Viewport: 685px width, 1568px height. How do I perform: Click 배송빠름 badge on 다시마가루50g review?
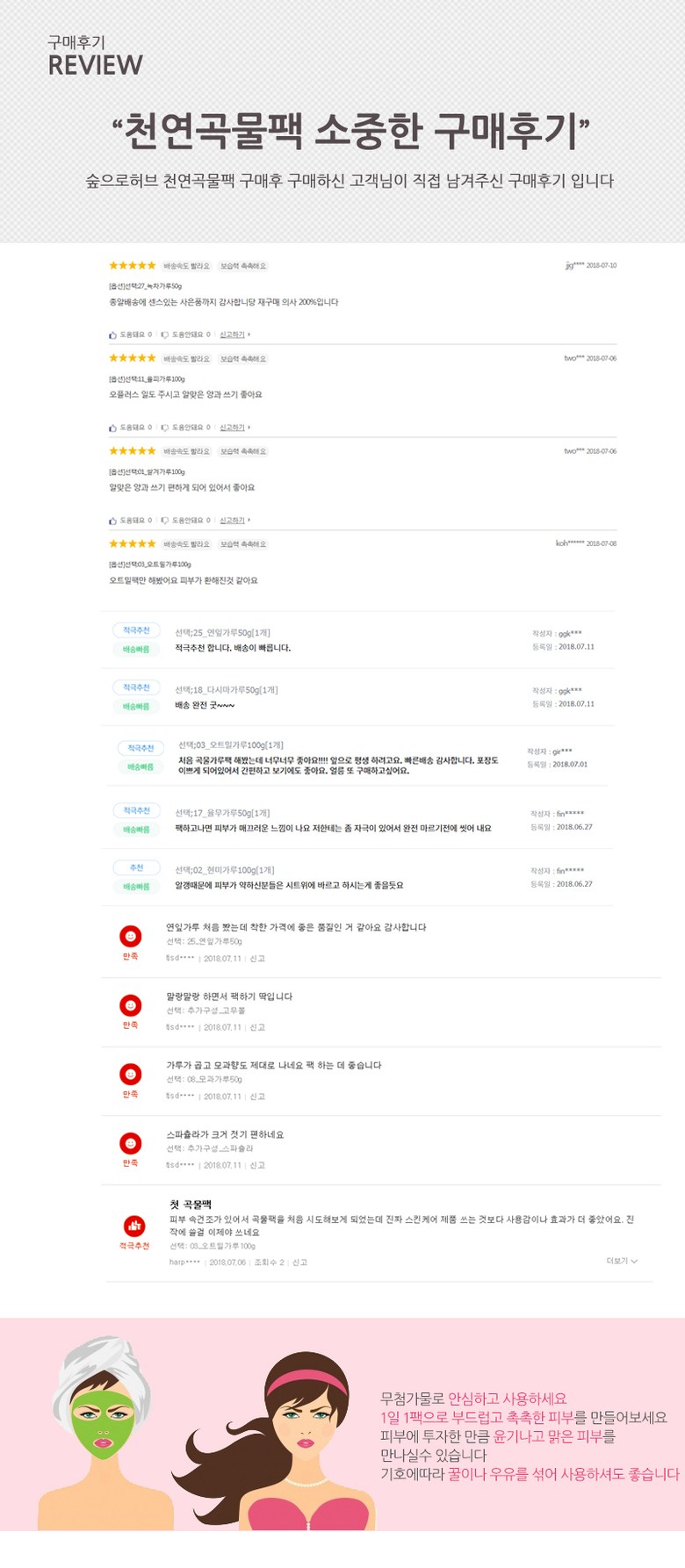pos(136,706)
